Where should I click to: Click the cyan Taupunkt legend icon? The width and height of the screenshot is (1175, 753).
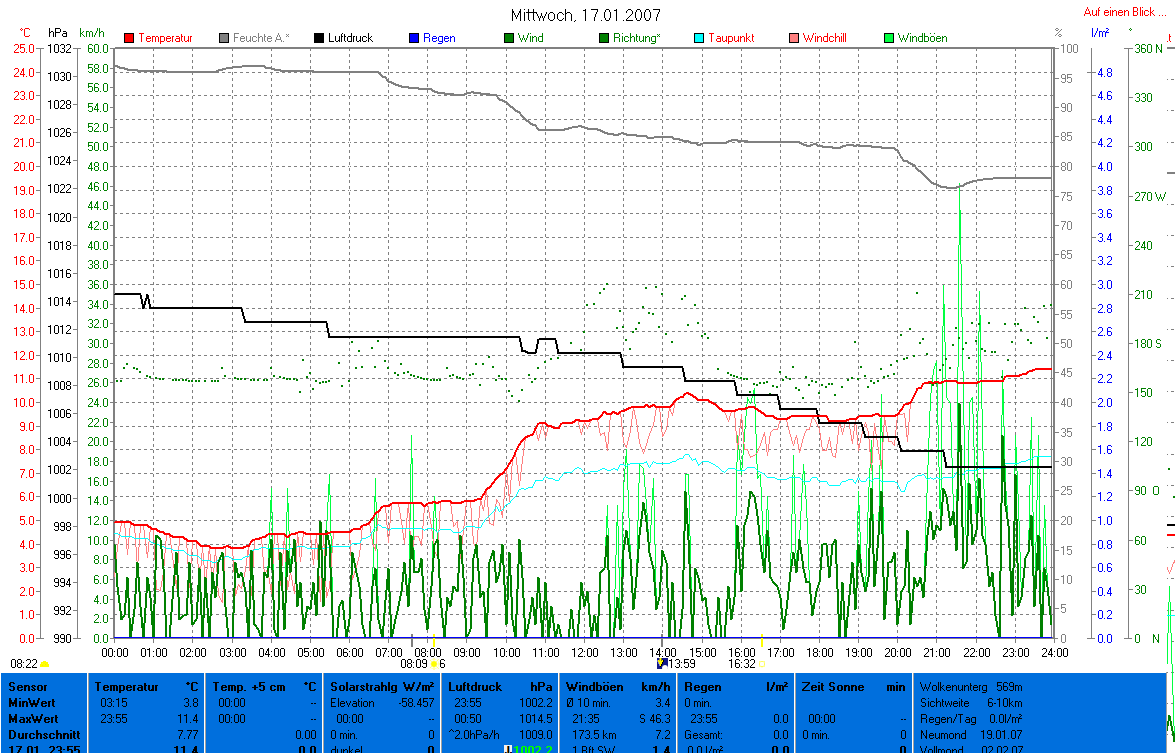pyautogui.click(x=700, y=38)
